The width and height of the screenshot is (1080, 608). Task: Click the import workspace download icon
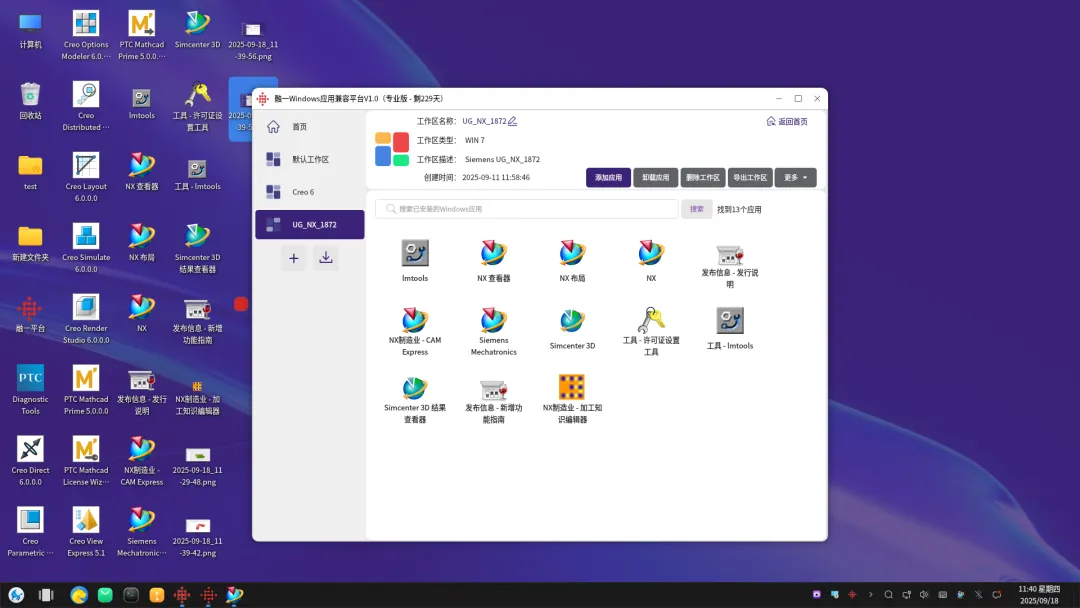click(x=326, y=258)
